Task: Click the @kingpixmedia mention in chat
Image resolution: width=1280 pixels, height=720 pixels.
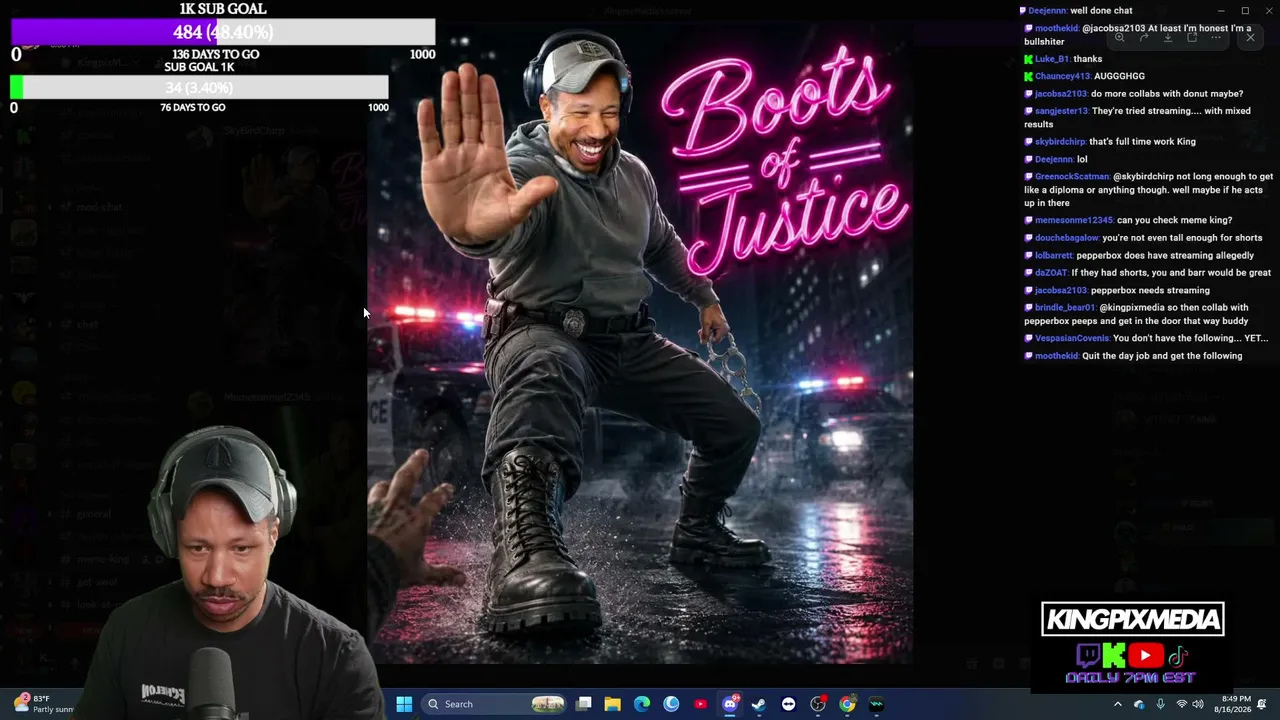Action: 1134,308
